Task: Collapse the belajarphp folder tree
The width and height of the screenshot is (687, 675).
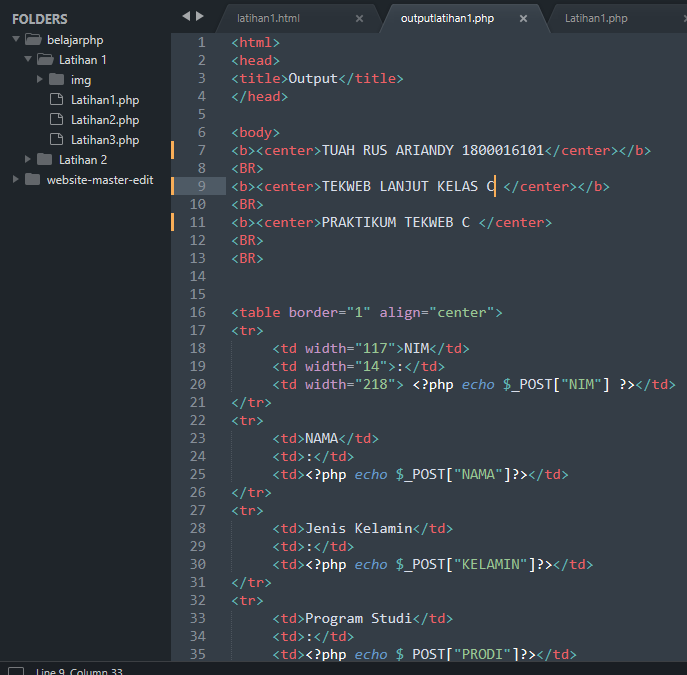Action: click(16, 39)
